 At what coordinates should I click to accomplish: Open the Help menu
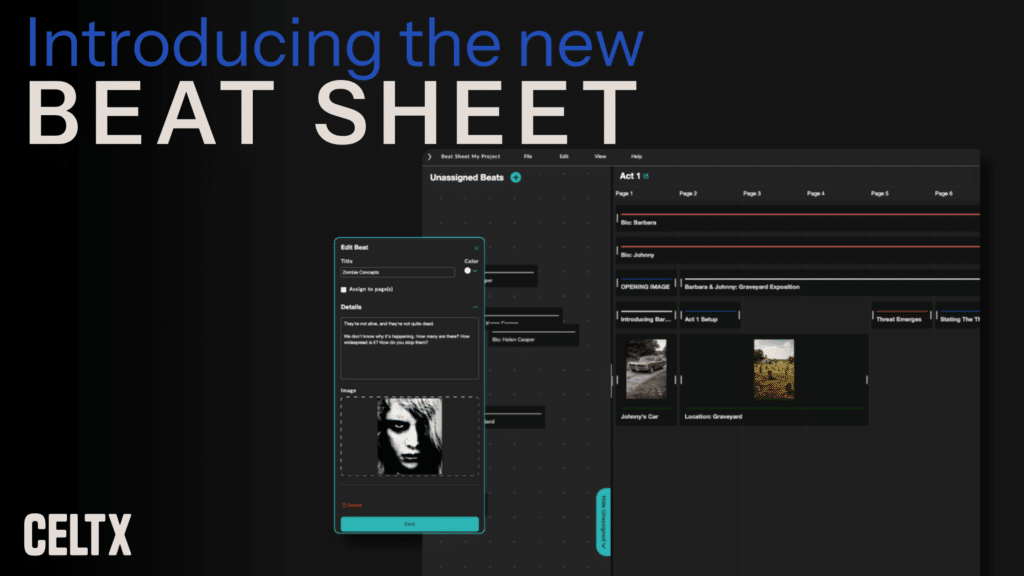pyautogui.click(x=635, y=156)
